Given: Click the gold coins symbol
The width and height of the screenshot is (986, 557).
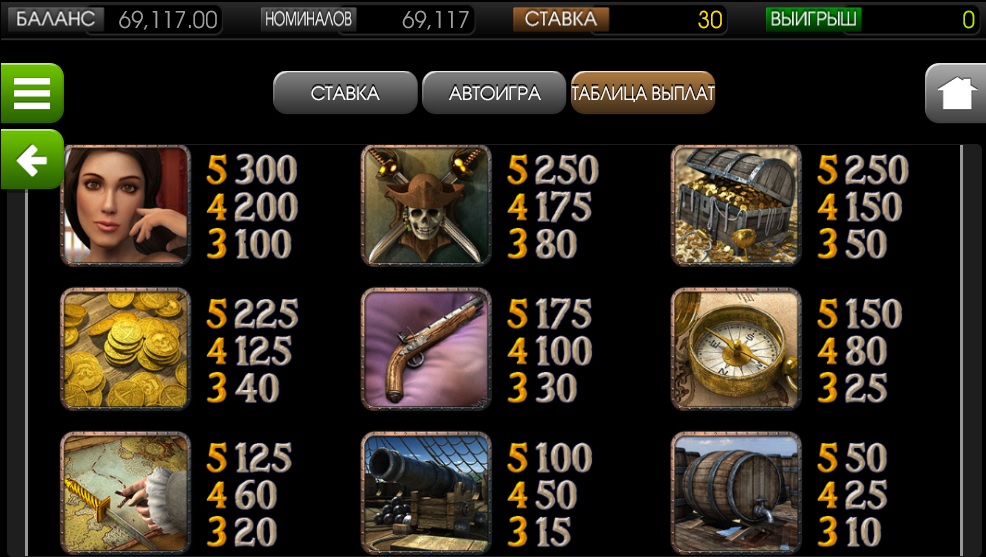Looking at the screenshot, I should click(x=126, y=348).
